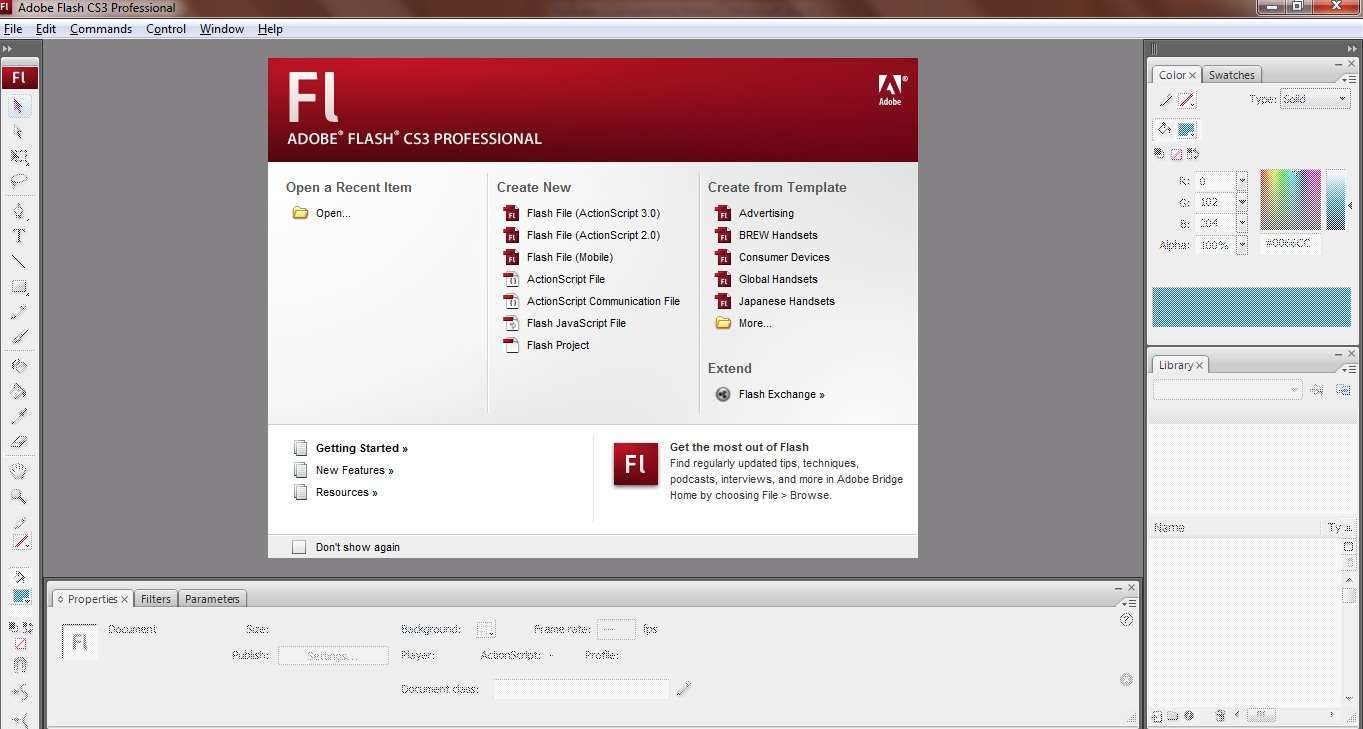Screen dimensions: 1363x729
Task: Select the Hand tool
Action: click(x=19, y=471)
